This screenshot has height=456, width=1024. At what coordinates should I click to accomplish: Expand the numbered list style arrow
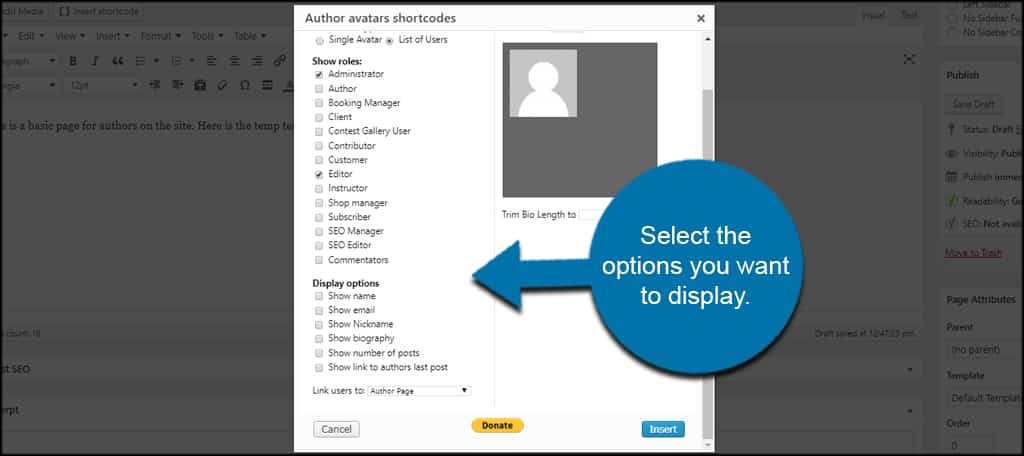[x=192, y=61]
